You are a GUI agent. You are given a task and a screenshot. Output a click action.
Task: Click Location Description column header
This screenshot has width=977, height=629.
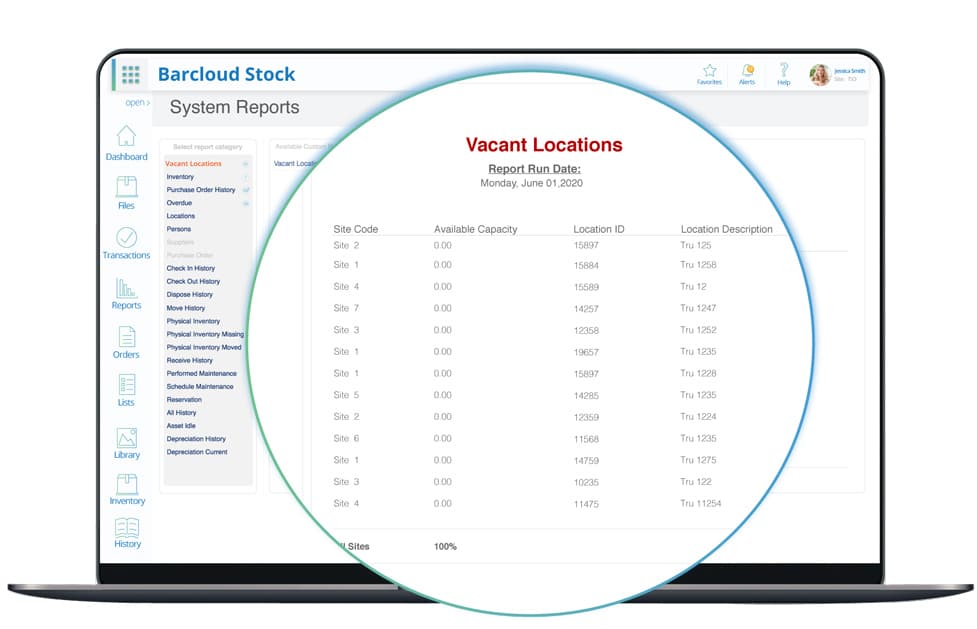(x=727, y=229)
